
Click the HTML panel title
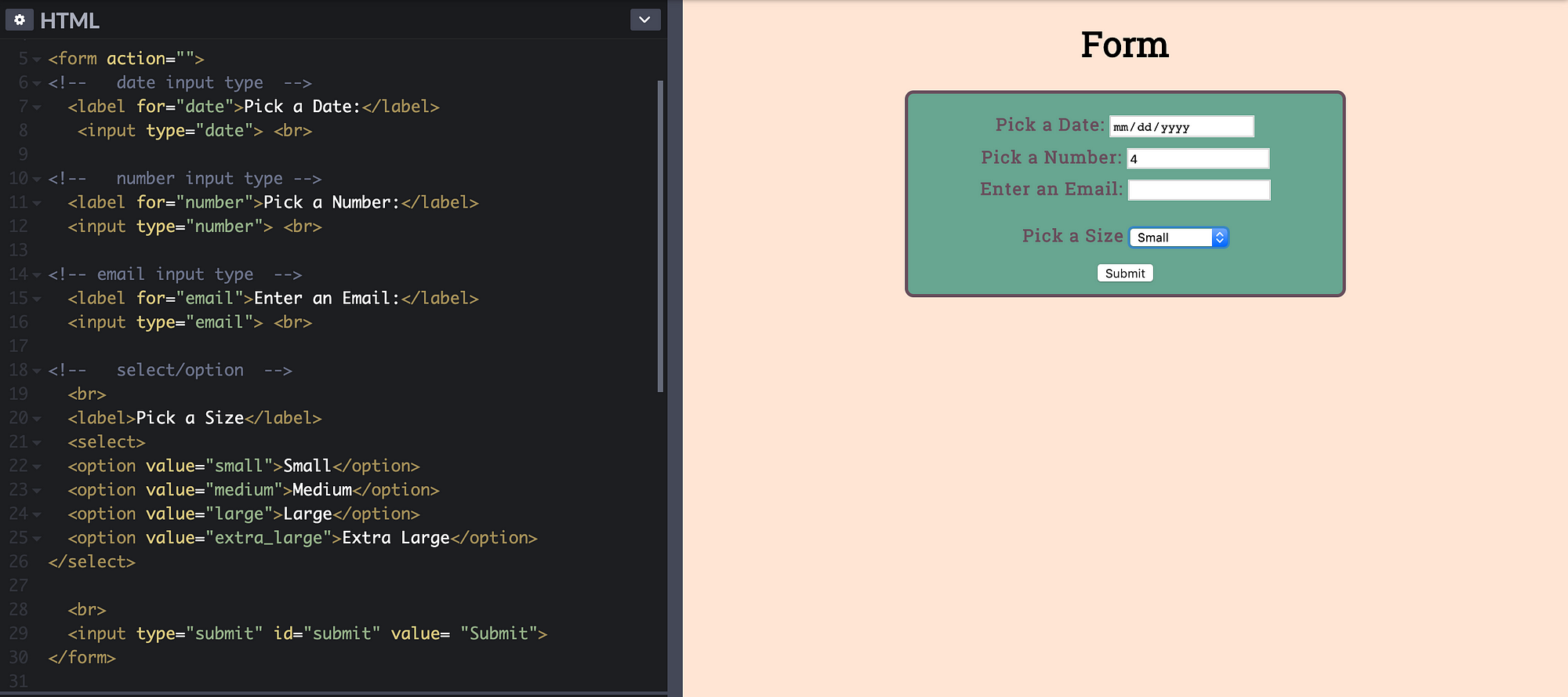pos(70,20)
